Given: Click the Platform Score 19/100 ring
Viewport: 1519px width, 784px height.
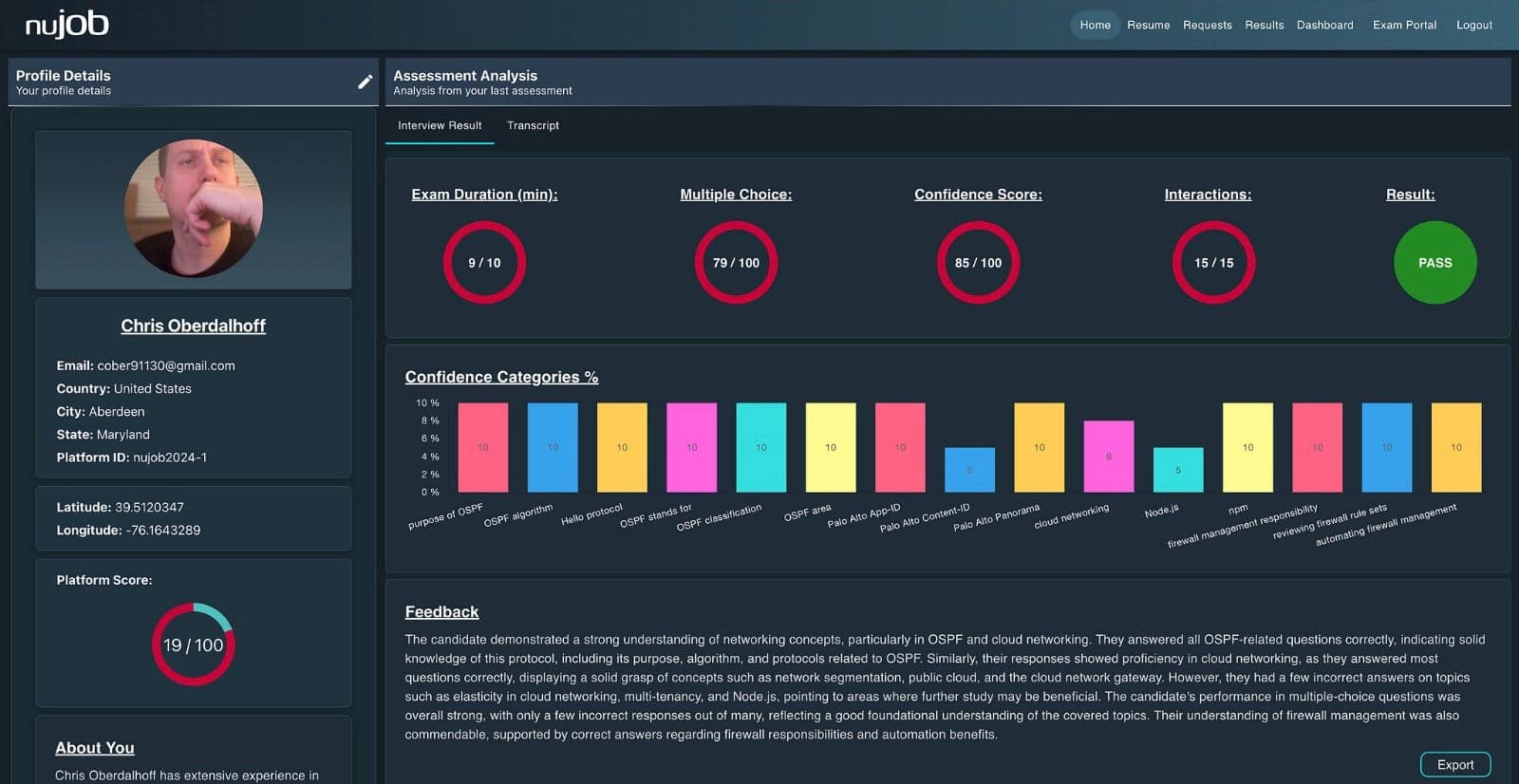Looking at the screenshot, I should [193, 644].
